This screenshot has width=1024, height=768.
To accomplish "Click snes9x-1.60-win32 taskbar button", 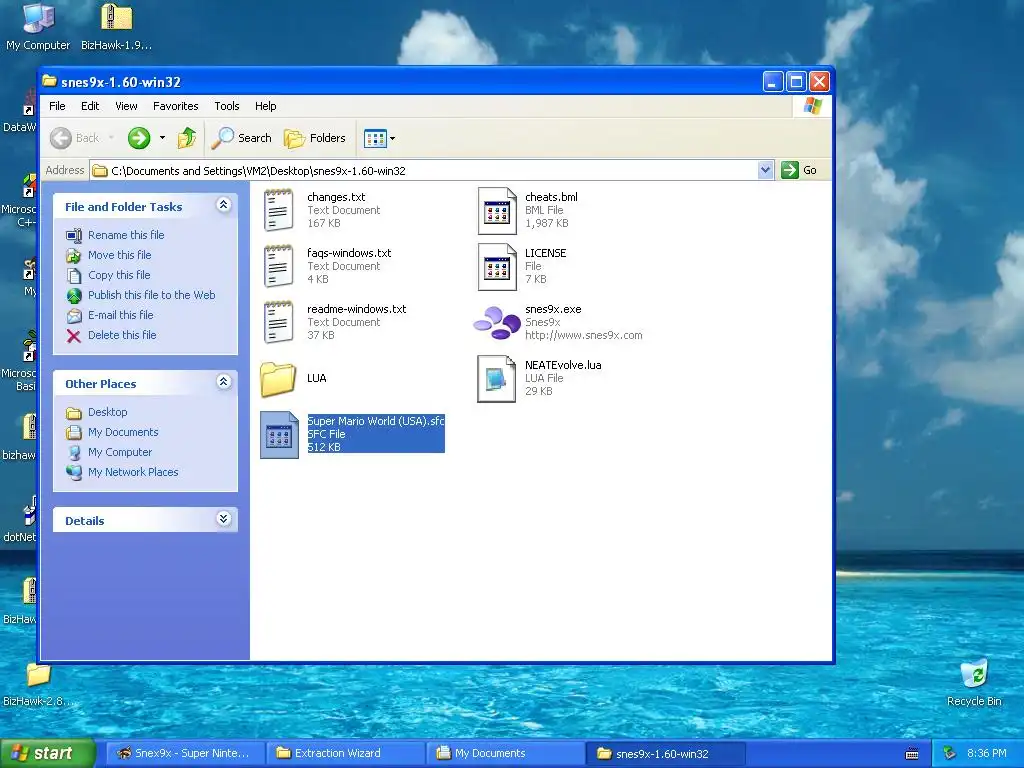I will [666, 754].
